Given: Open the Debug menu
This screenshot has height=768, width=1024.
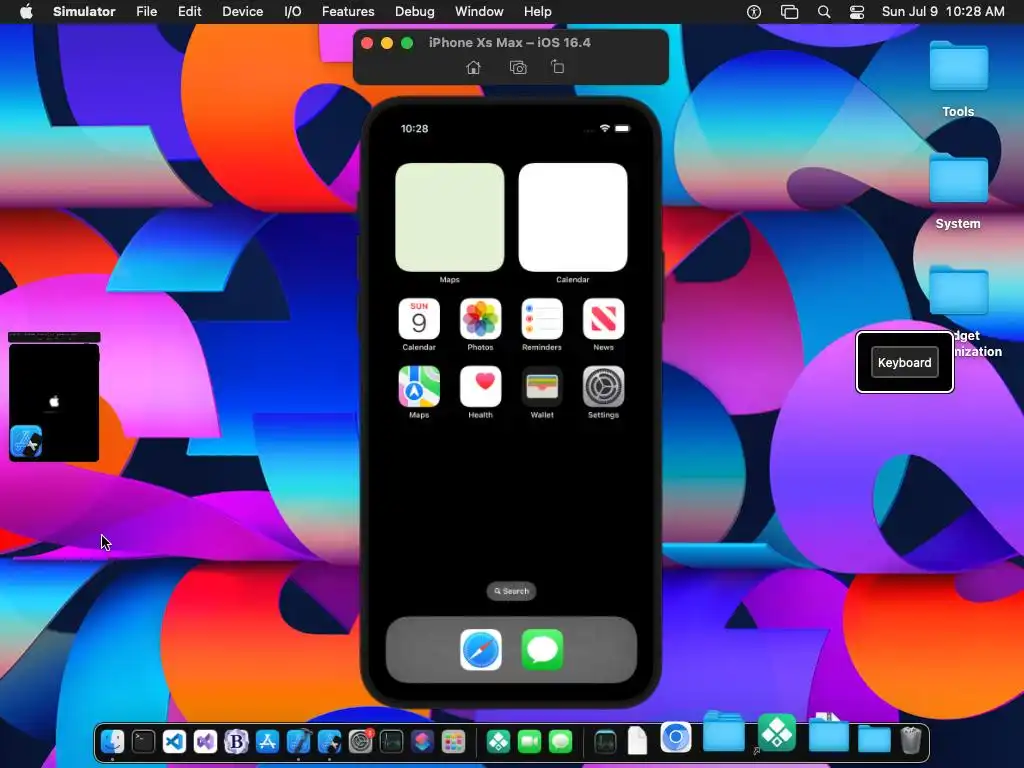Looking at the screenshot, I should (x=415, y=12).
